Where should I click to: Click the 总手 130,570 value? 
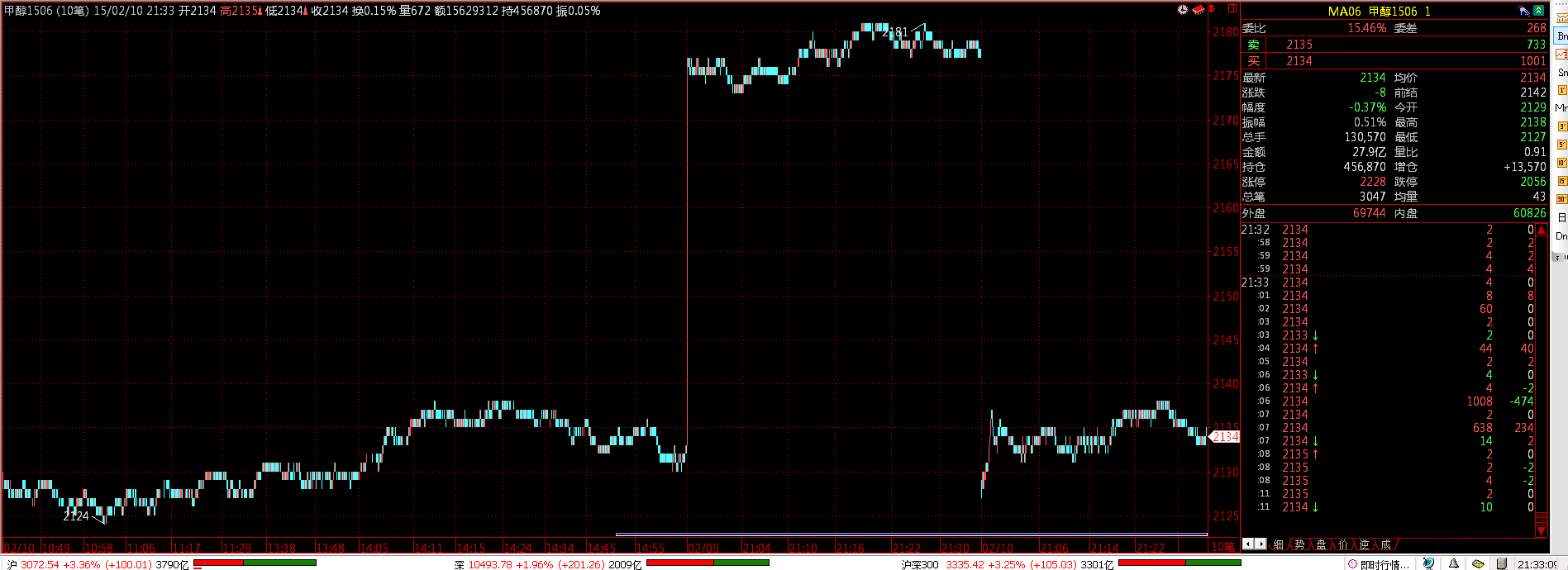[x=1365, y=137]
